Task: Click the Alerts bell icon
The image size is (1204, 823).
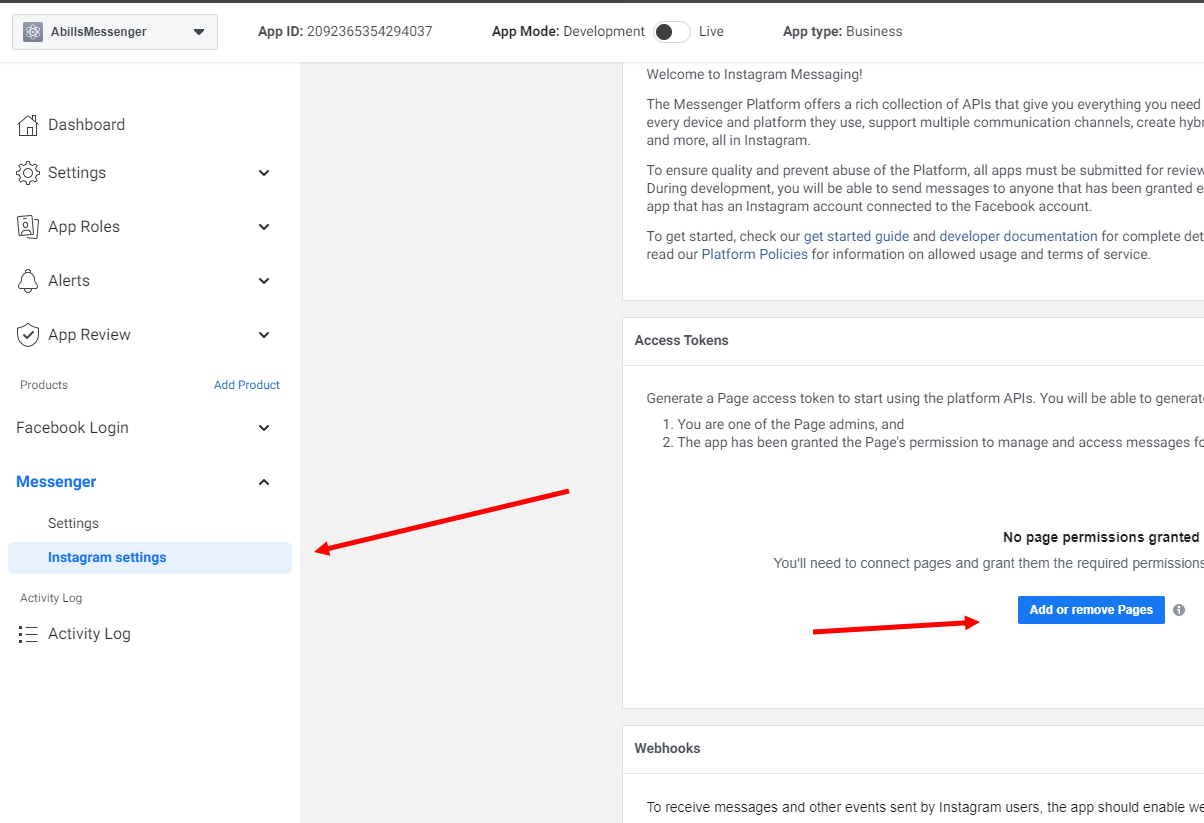Action: [x=28, y=281]
